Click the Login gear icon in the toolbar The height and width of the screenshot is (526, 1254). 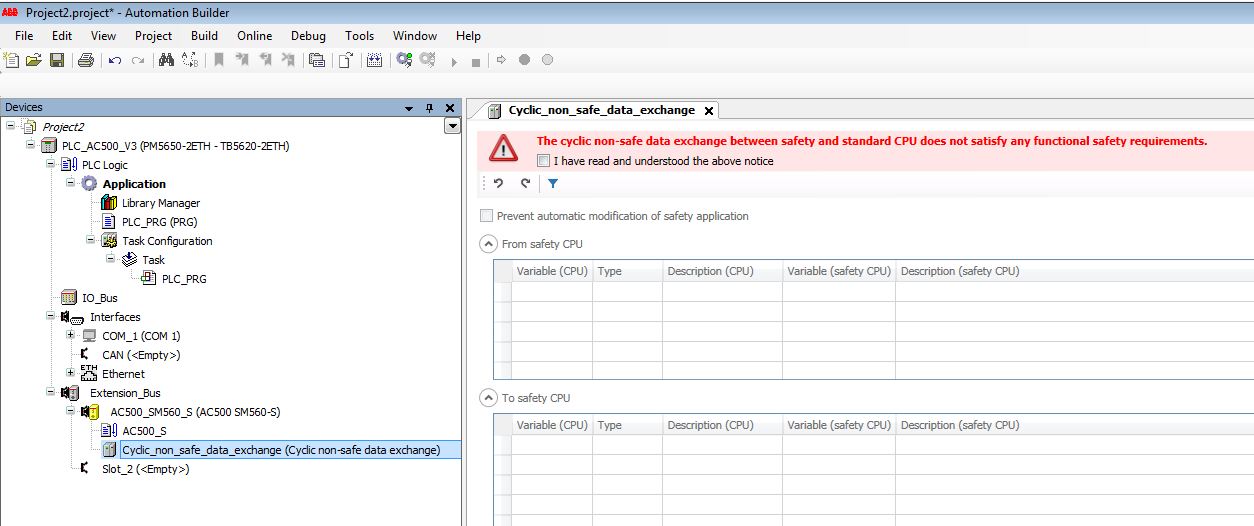coord(403,60)
